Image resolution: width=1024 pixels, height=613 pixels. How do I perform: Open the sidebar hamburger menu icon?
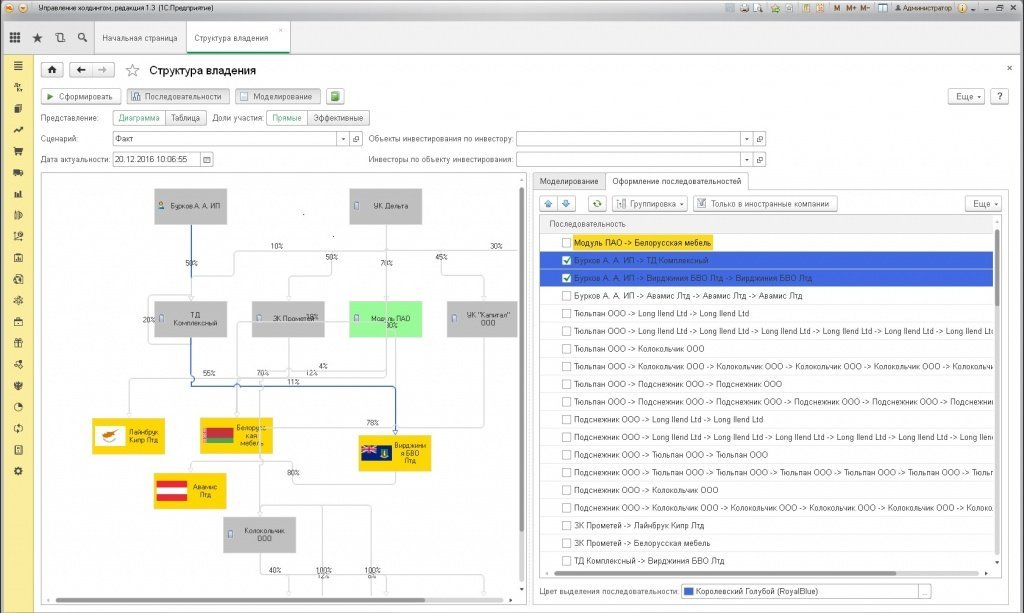click(x=18, y=66)
